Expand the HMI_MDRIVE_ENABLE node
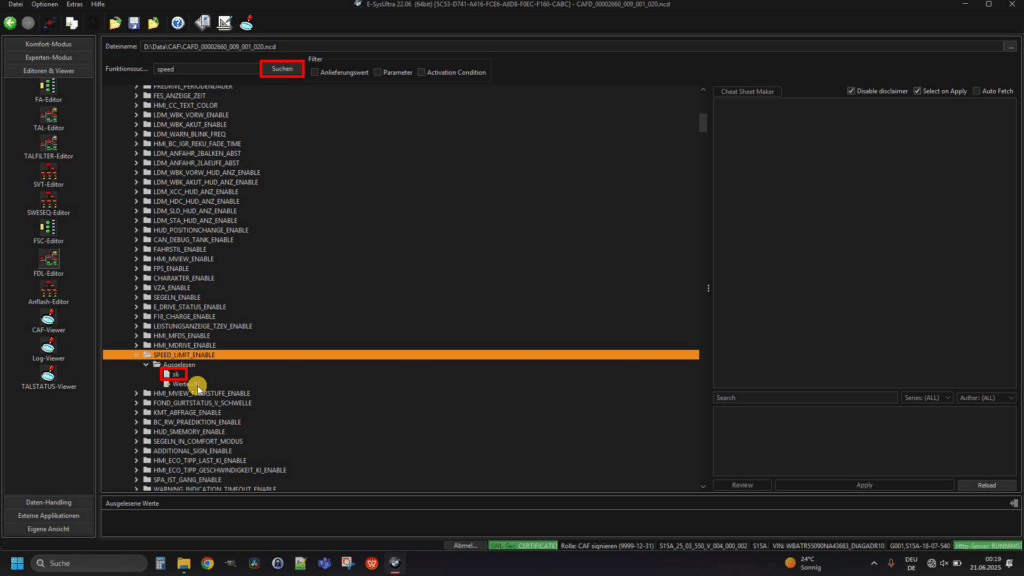 pyautogui.click(x=136, y=345)
